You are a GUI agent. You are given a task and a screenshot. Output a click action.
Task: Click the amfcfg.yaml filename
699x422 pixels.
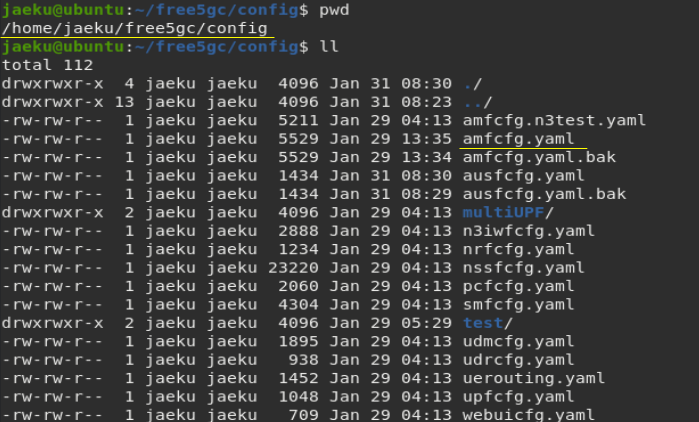click(x=518, y=139)
